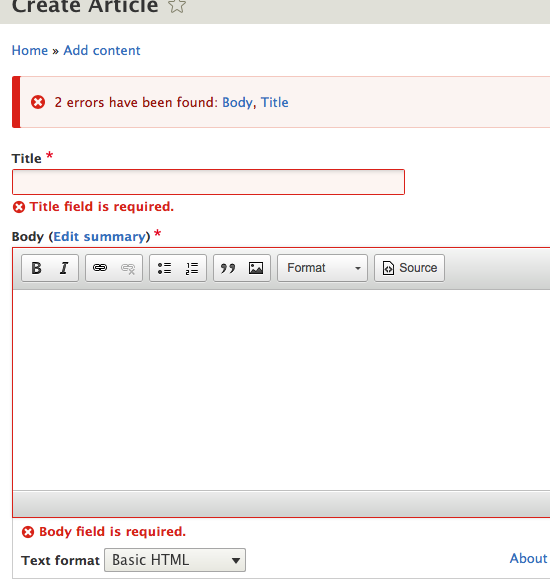Screen dimensions: 550x587
Task: Insert a numbered list
Action: [192, 268]
